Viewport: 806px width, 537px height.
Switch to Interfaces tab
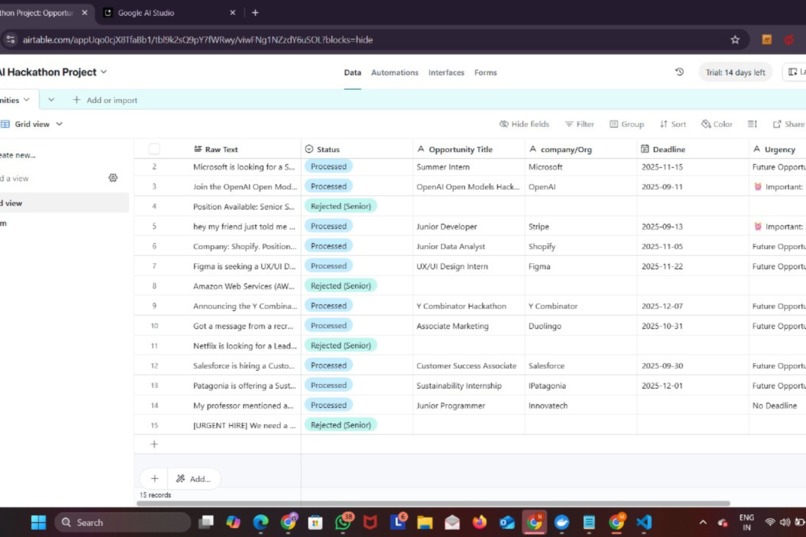click(446, 72)
